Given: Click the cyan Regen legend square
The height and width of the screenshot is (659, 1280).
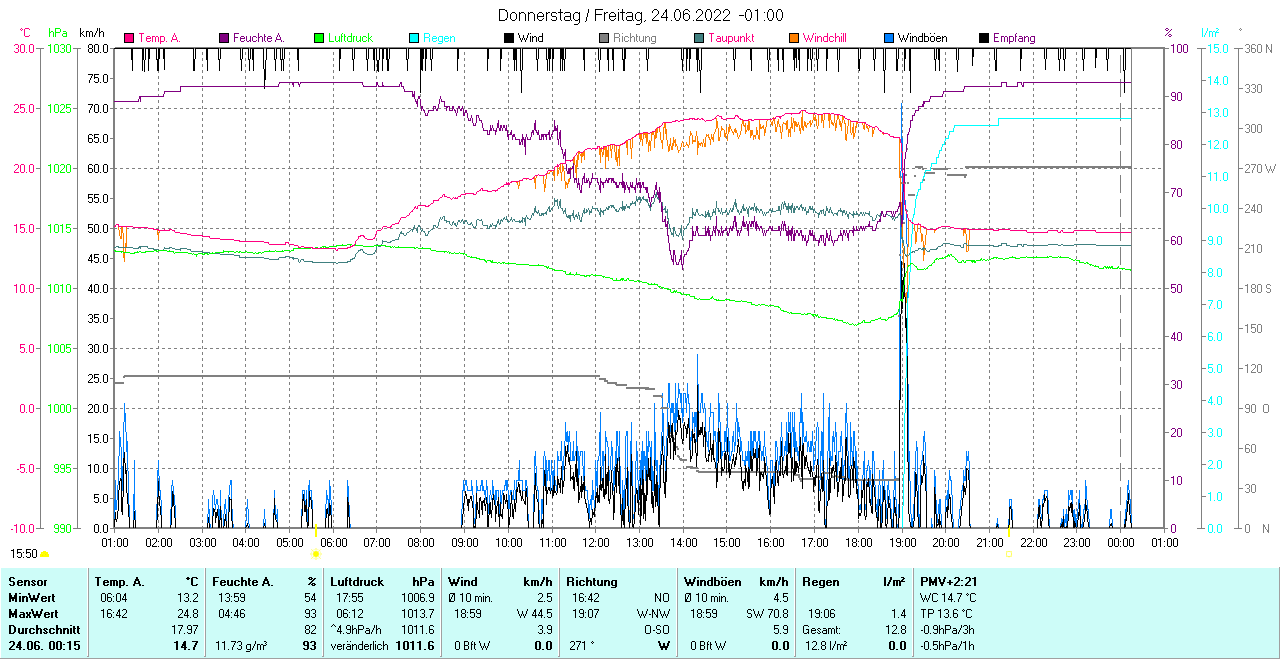Looking at the screenshot, I should (x=414, y=38).
